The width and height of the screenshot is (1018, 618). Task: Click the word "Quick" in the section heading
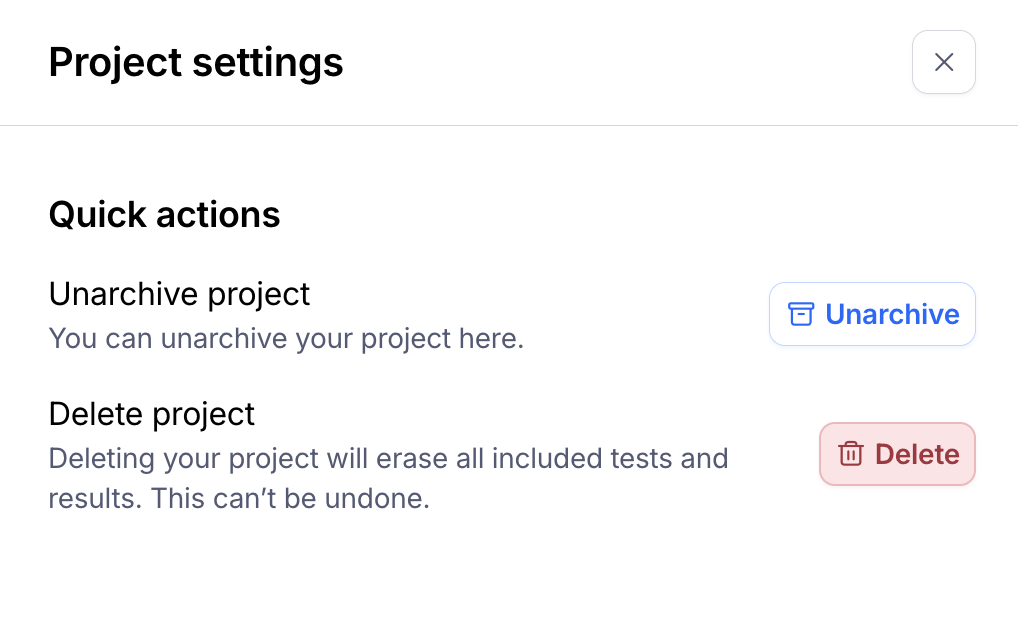98,214
